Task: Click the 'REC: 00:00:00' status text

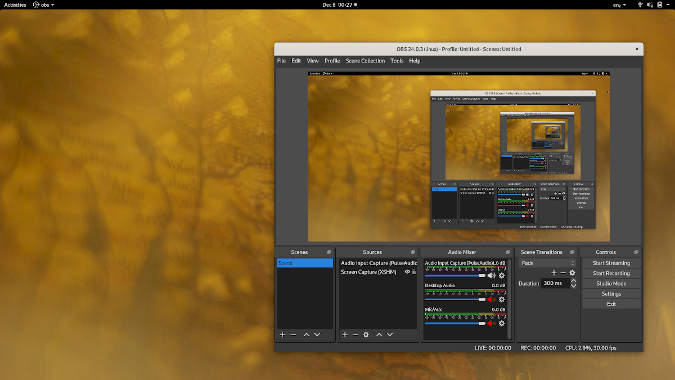Action: coord(538,348)
